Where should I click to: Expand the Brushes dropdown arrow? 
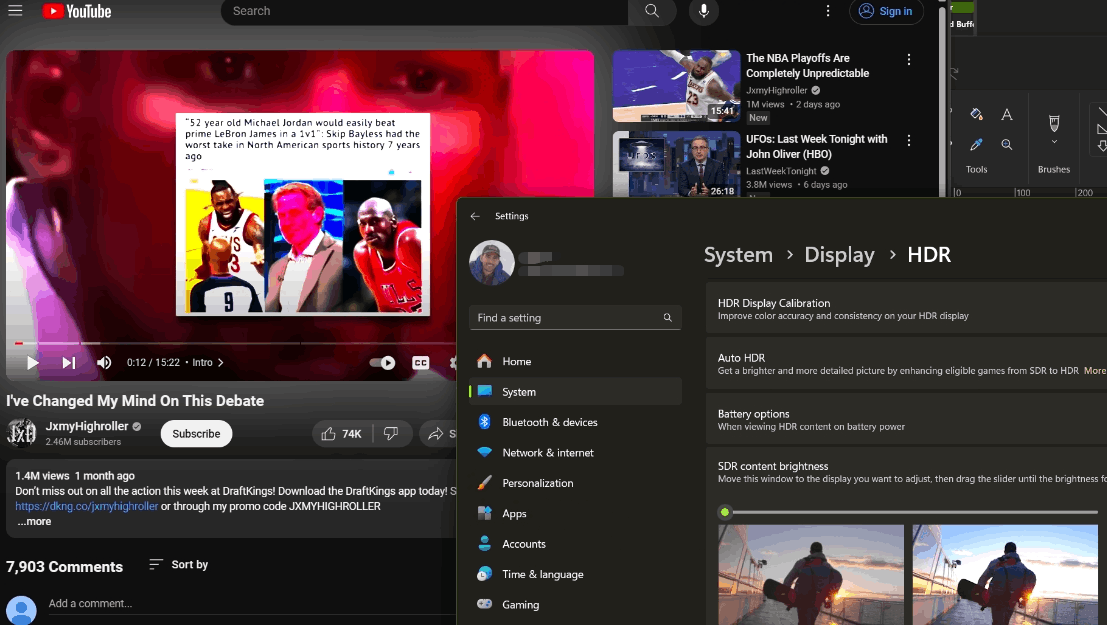(x=1053, y=143)
